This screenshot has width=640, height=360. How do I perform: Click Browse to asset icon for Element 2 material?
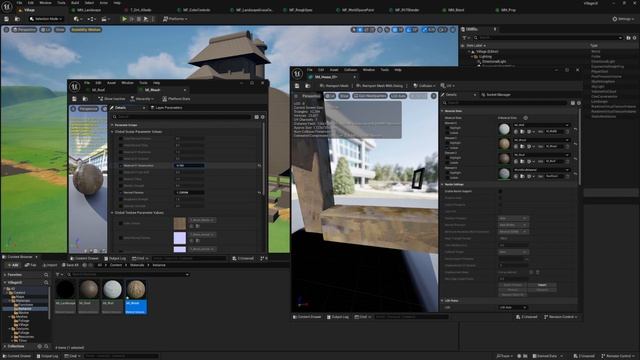[522, 161]
